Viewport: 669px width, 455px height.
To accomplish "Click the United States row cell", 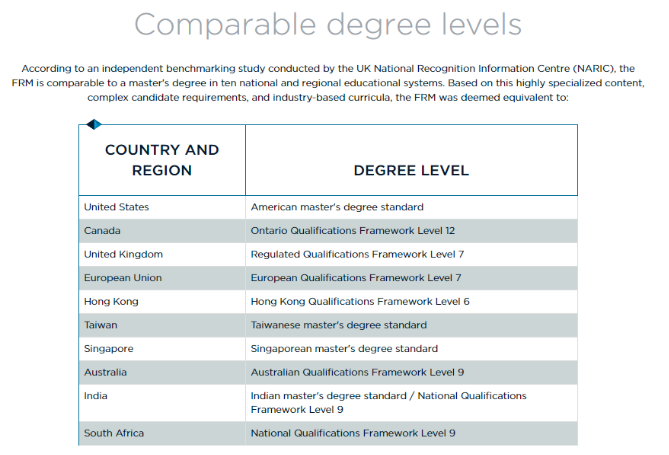I will 117,207.
